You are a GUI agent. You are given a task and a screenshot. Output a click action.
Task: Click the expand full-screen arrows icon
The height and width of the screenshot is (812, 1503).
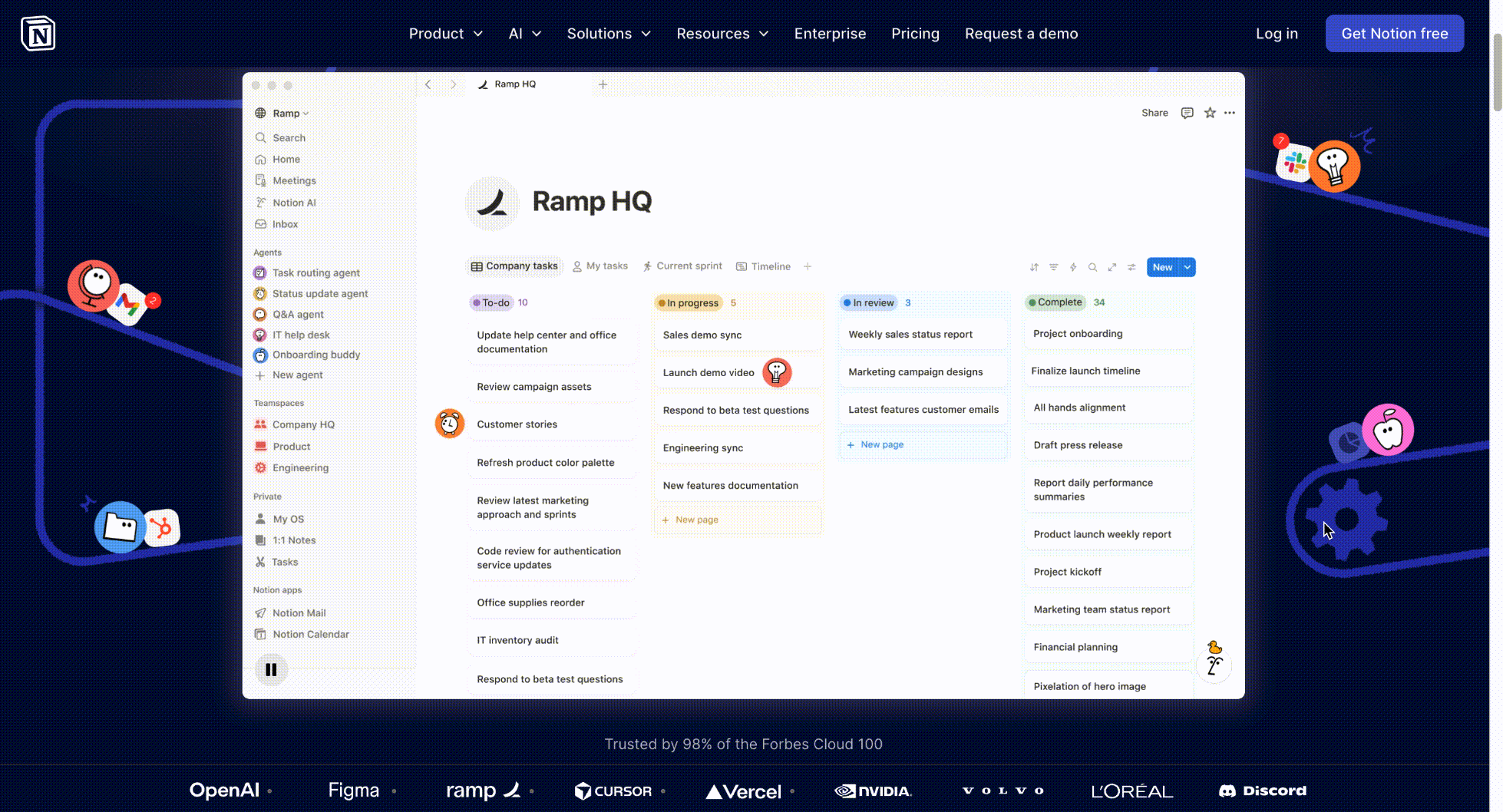1112,267
